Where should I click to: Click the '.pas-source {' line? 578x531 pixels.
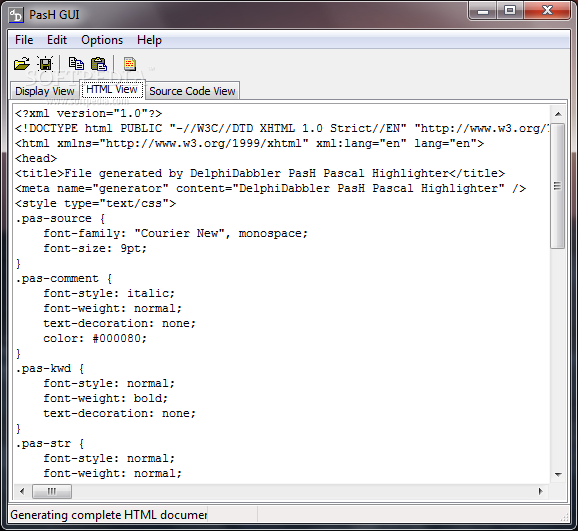(60, 218)
